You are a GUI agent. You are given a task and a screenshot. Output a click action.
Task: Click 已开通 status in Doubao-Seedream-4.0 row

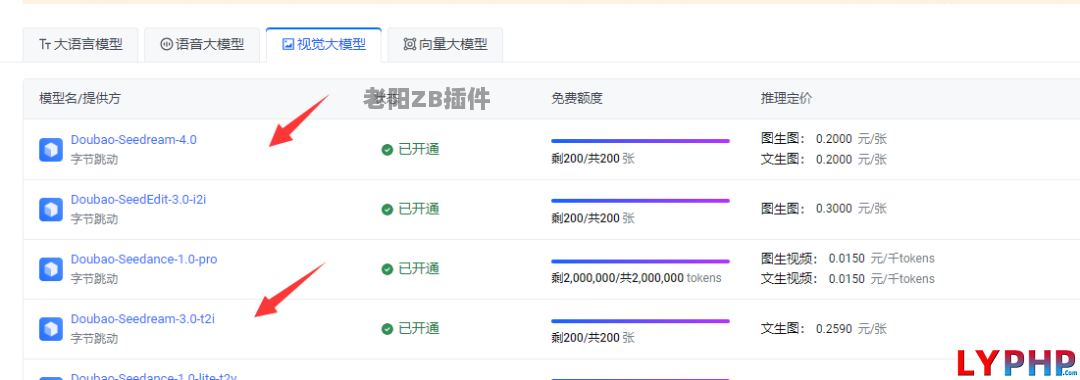pos(419,149)
